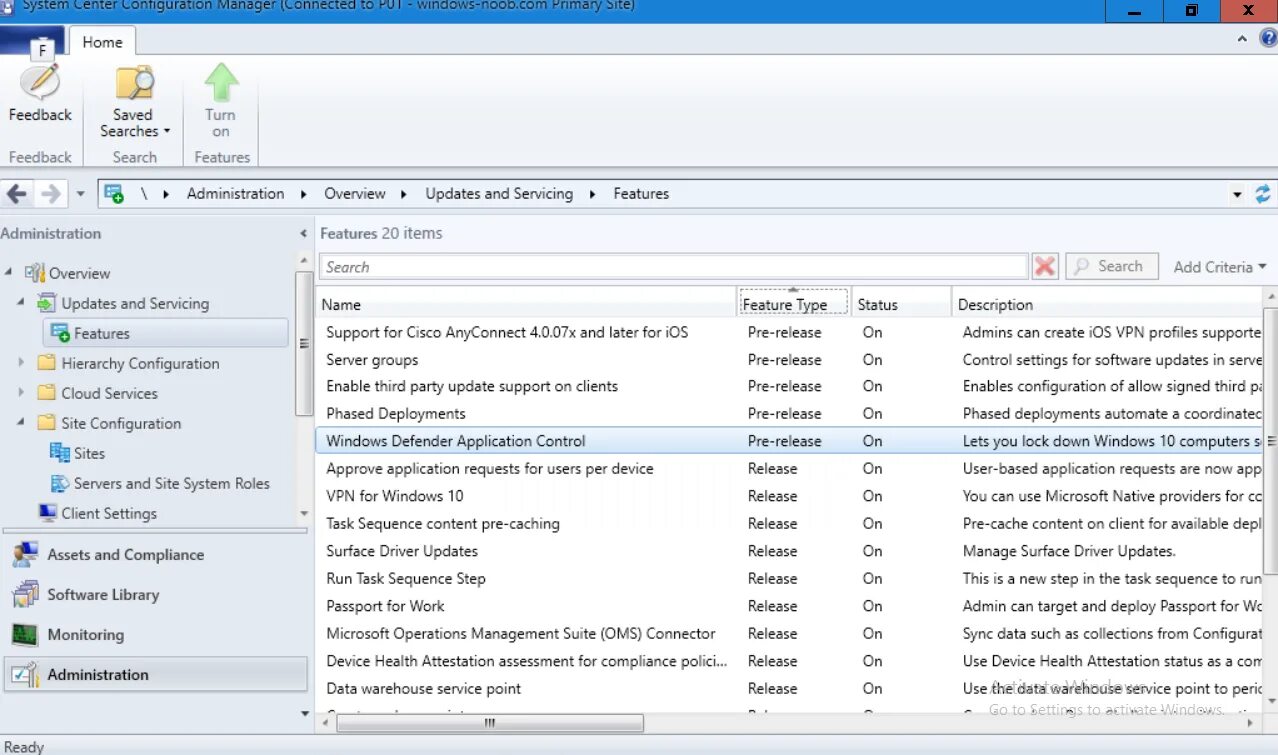Collapse the ribbon with the top-right arrow
The height and width of the screenshot is (755, 1278).
1242,39
